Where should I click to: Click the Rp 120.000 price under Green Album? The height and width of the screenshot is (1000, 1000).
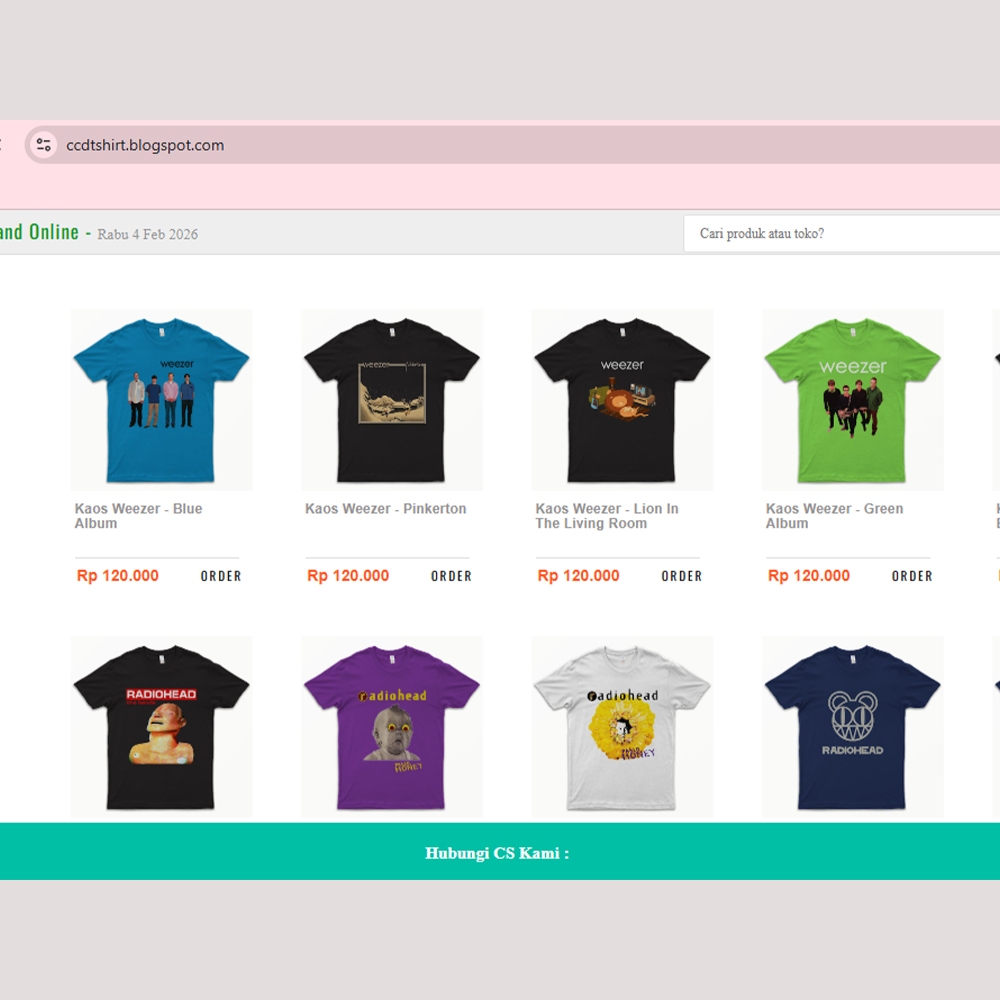pos(808,576)
